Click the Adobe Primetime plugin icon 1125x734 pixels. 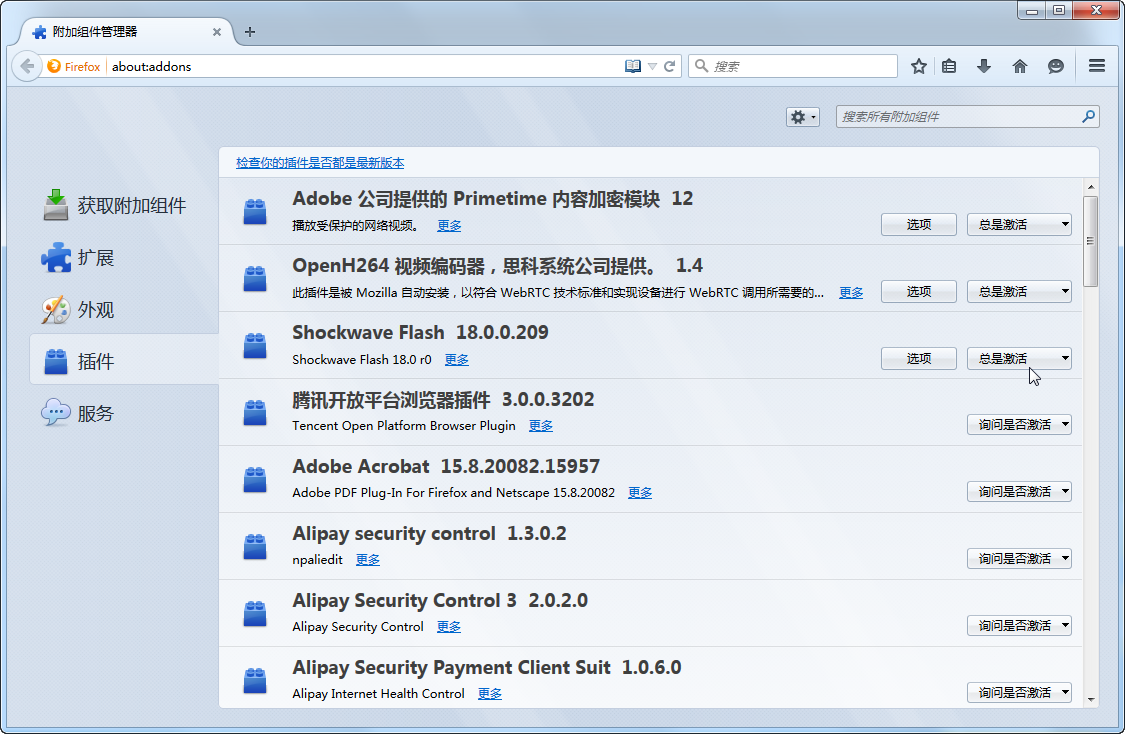(255, 212)
